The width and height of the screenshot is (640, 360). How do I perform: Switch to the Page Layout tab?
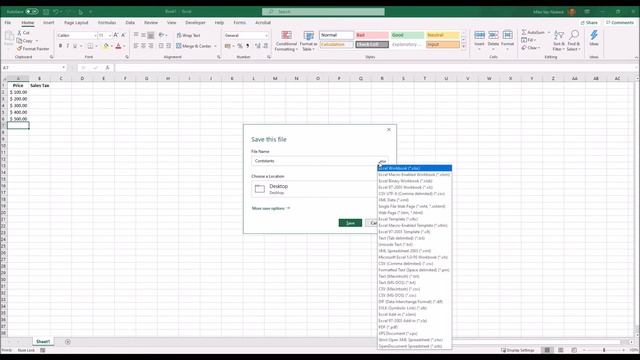pos(76,23)
